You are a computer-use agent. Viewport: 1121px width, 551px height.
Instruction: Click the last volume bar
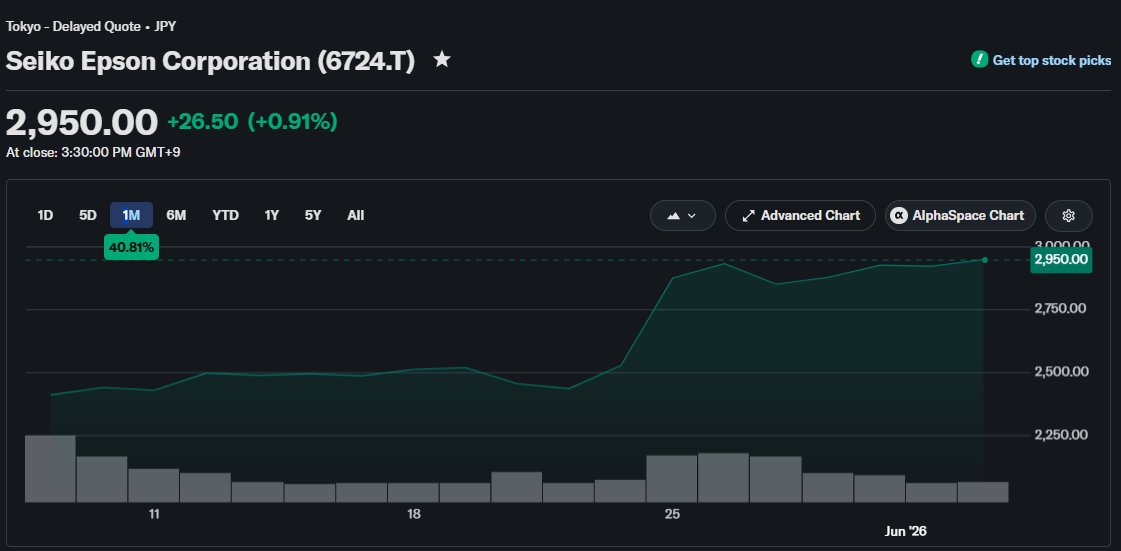(x=983, y=492)
